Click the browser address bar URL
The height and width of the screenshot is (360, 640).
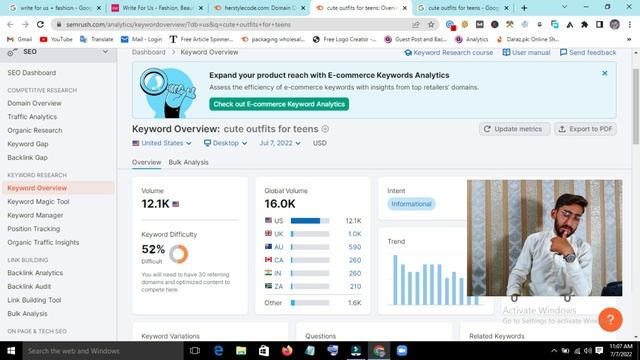point(178,24)
